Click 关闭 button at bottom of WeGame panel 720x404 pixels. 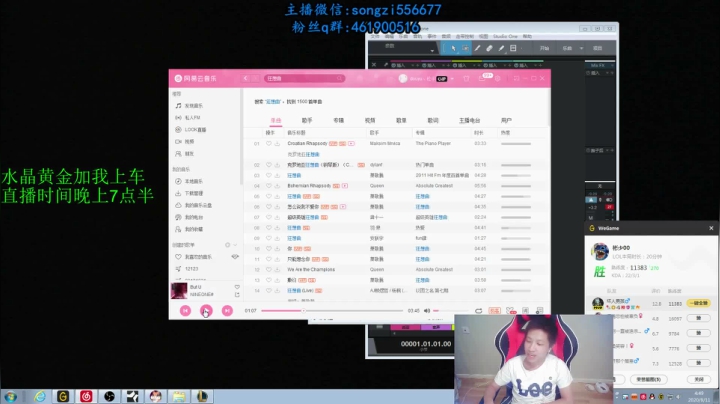click(x=699, y=379)
